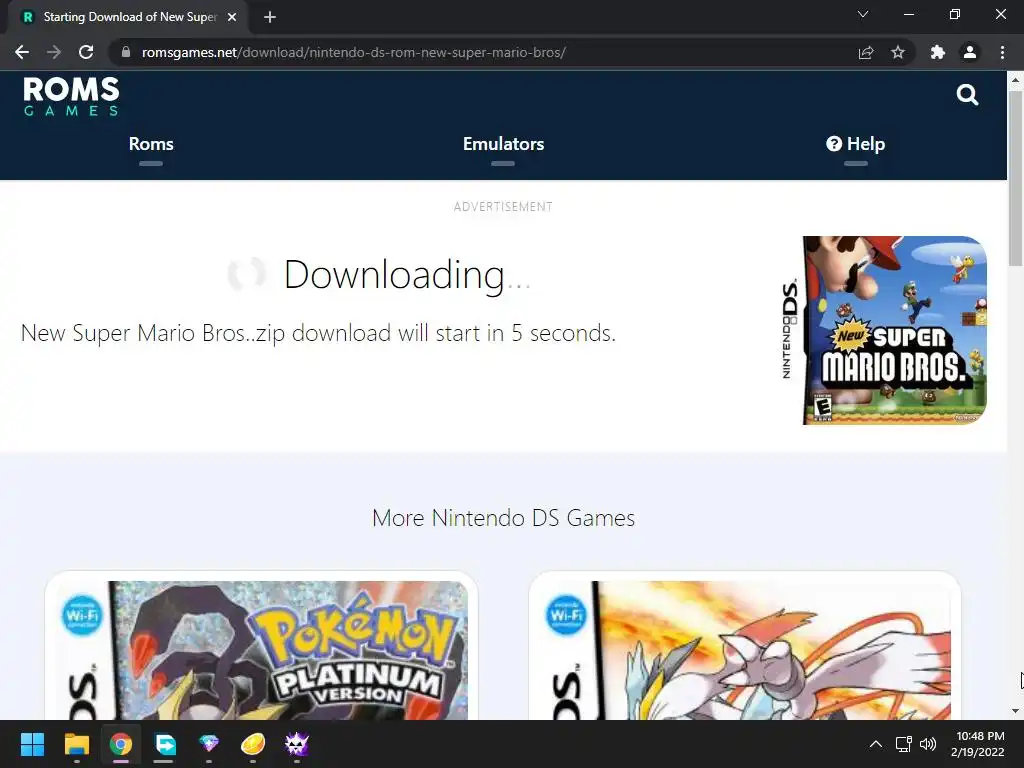This screenshot has width=1024, height=768.
Task: Open the Emulators menu item
Action: click(504, 144)
